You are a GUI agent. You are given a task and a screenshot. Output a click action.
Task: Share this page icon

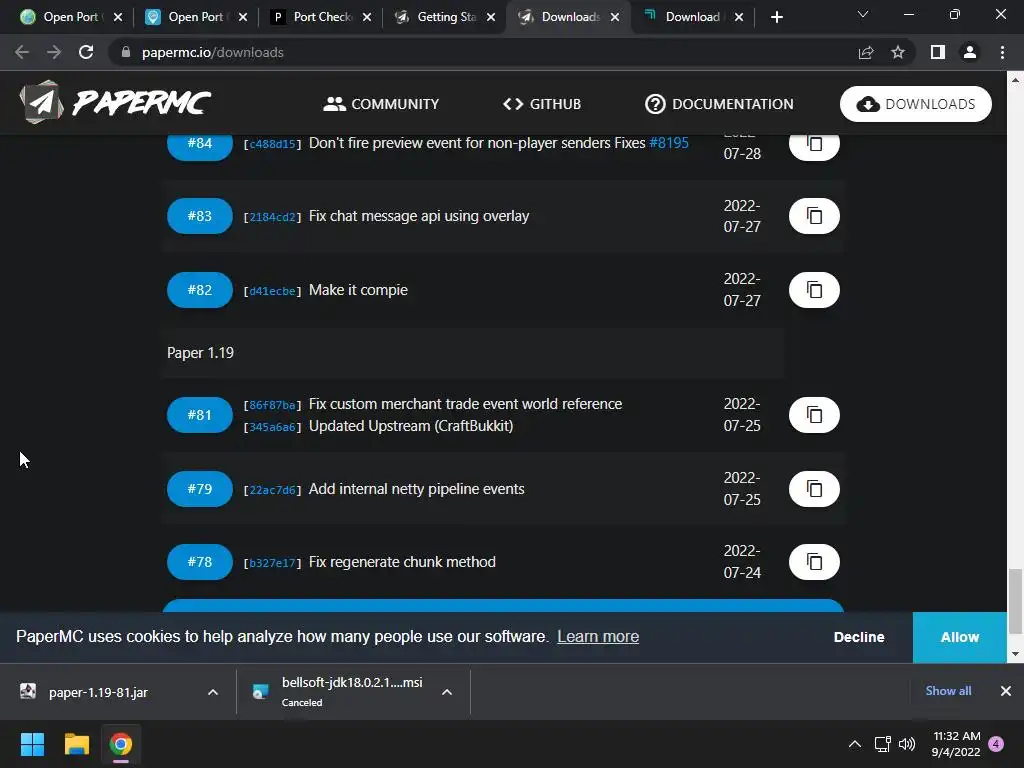[x=866, y=52]
